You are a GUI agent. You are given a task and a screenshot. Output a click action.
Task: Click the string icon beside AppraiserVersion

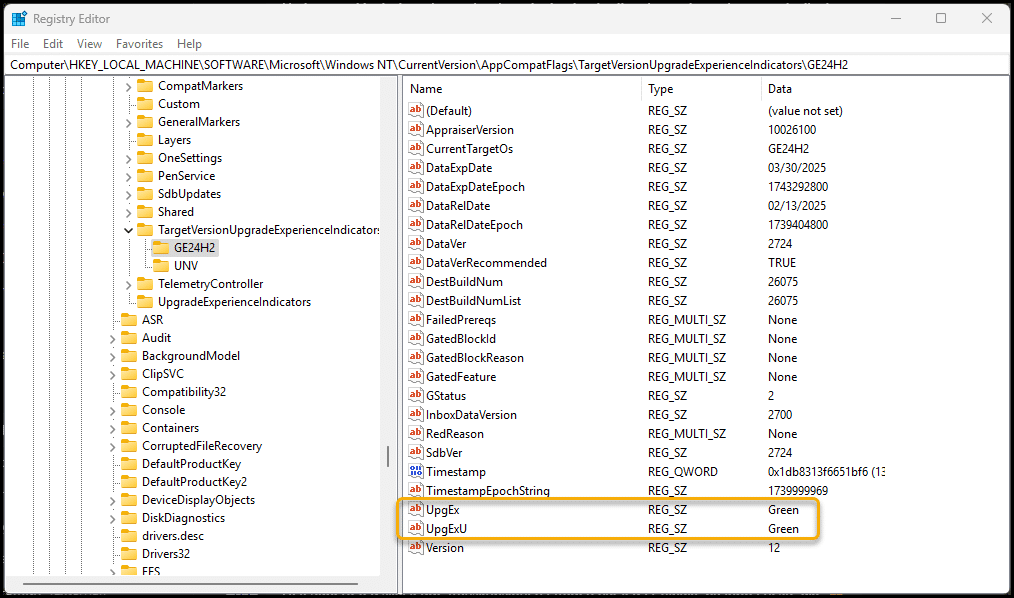point(416,130)
